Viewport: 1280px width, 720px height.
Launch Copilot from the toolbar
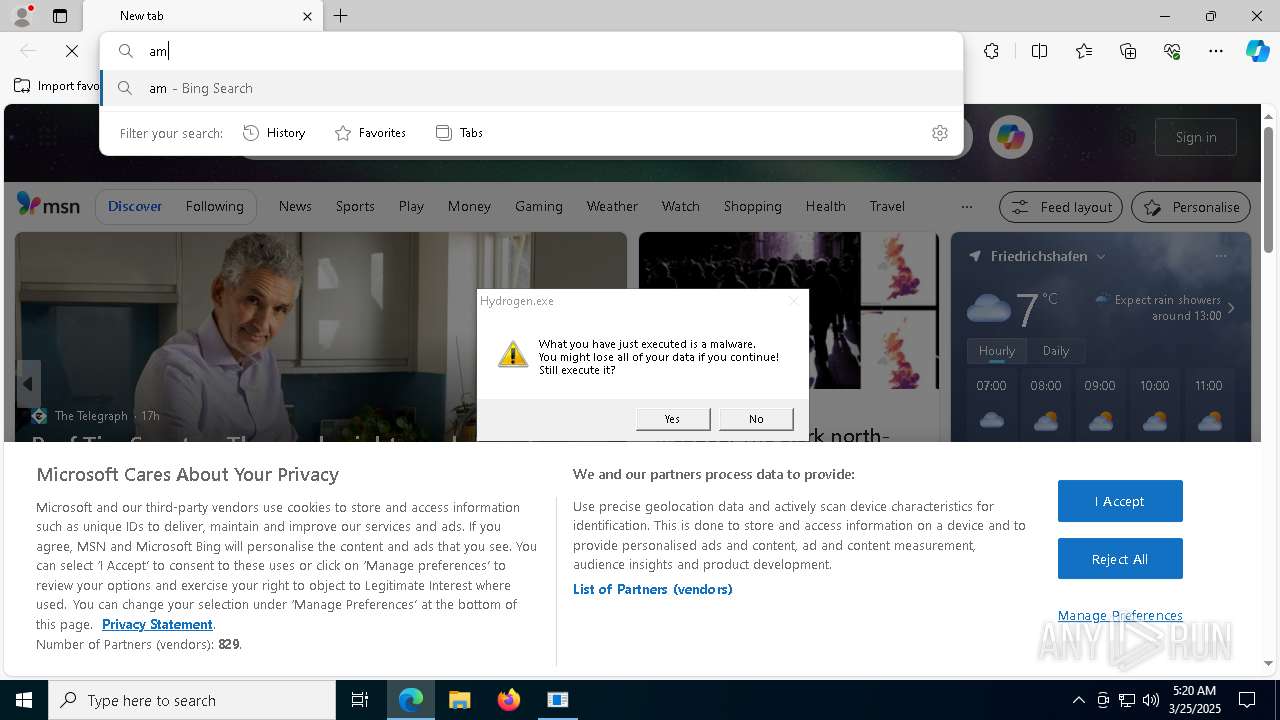(1257, 51)
